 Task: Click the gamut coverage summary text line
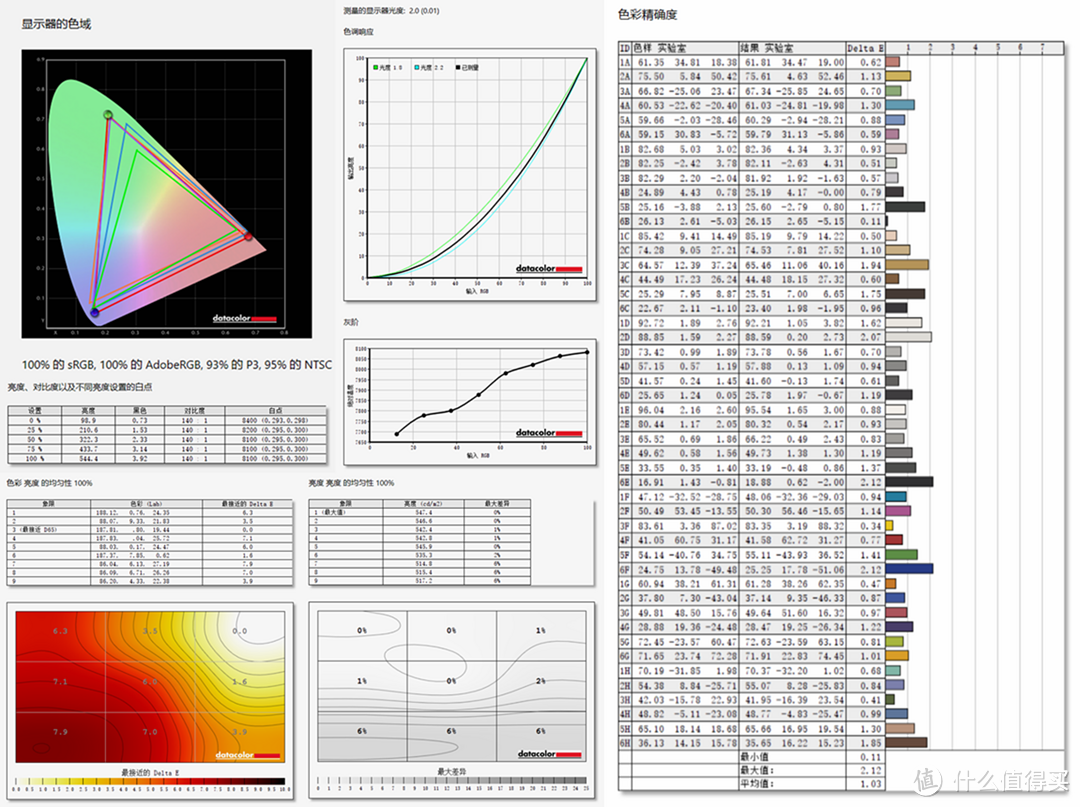[x=177, y=364]
